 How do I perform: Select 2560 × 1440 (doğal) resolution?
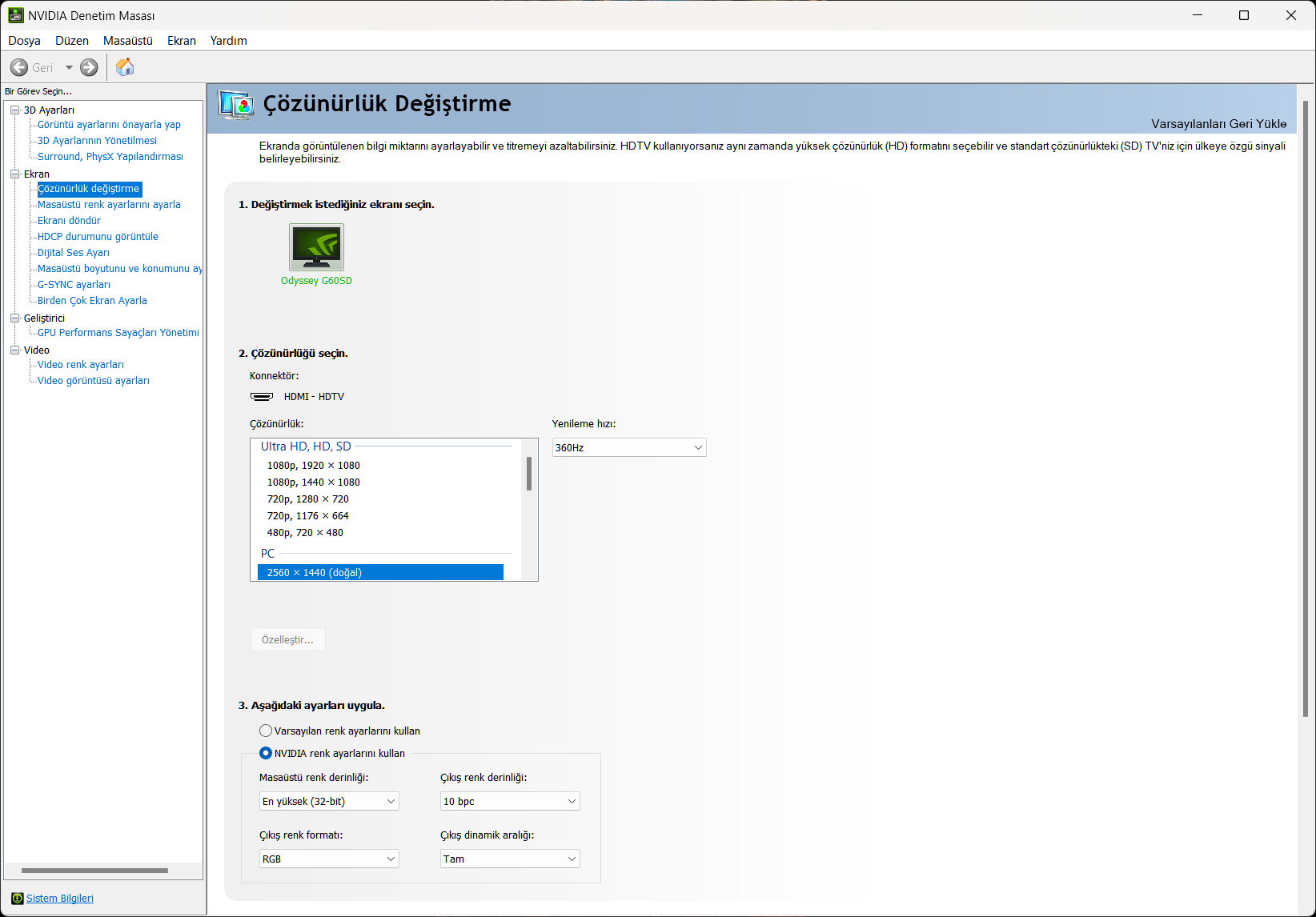380,573
